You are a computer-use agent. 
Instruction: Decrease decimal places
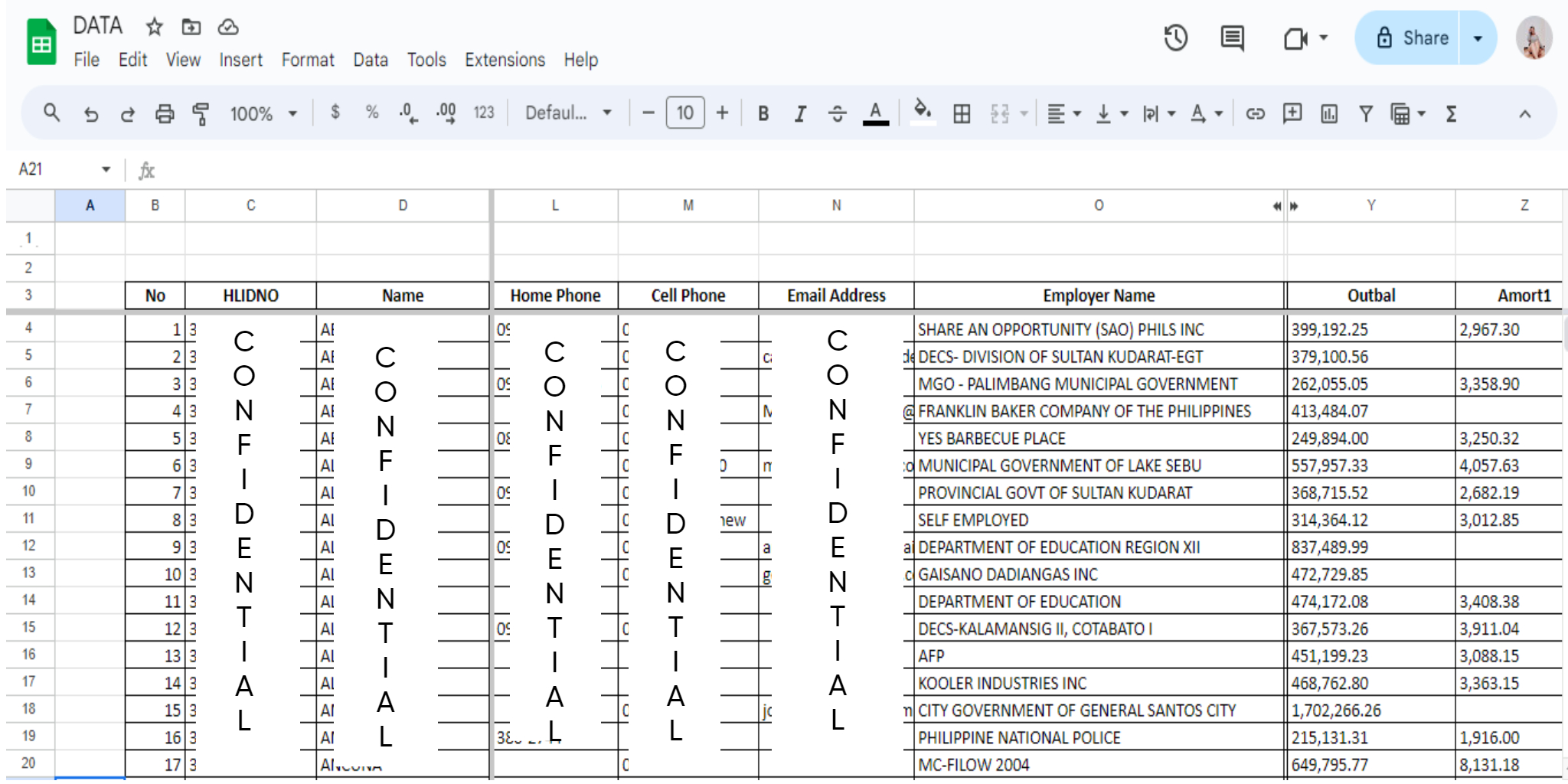point(409,113)
